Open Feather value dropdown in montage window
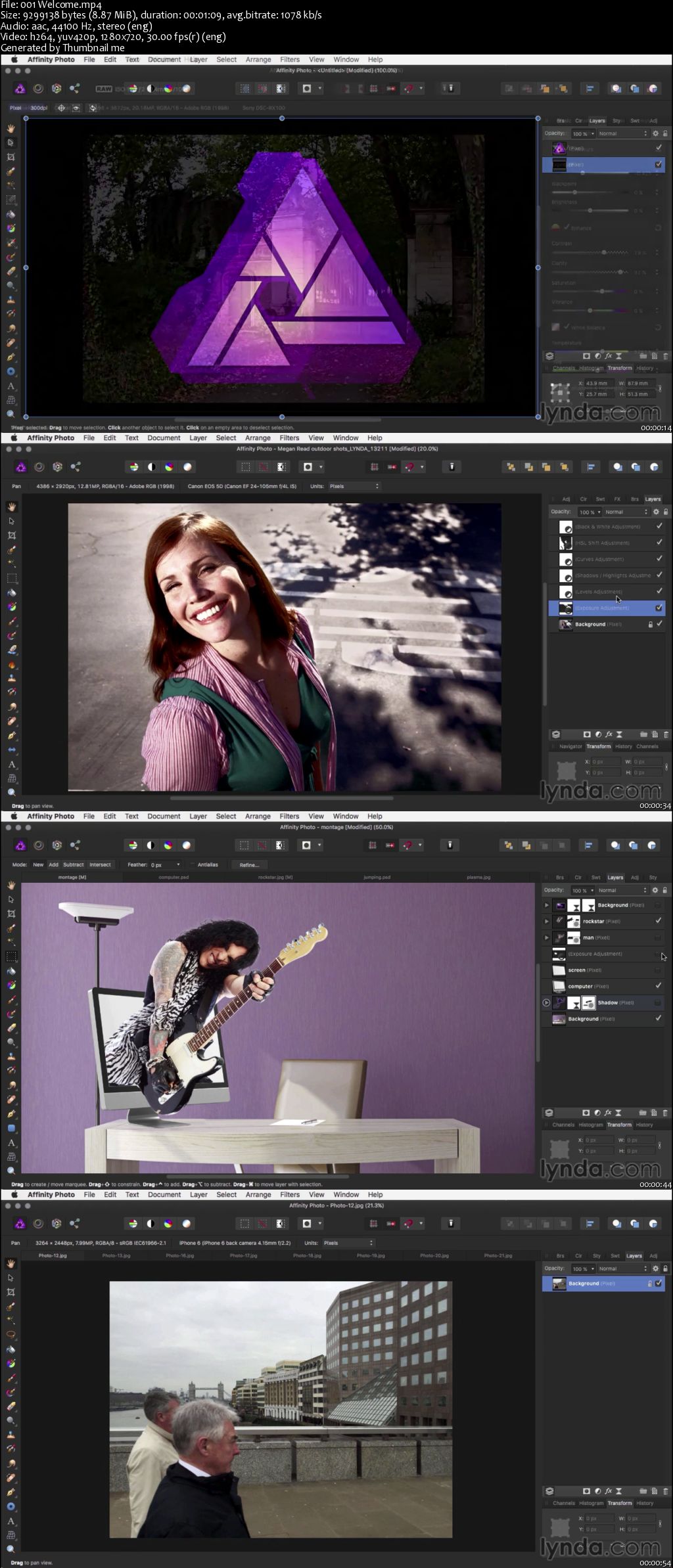This screenshot has height=1568, width=673. point(166,864)
